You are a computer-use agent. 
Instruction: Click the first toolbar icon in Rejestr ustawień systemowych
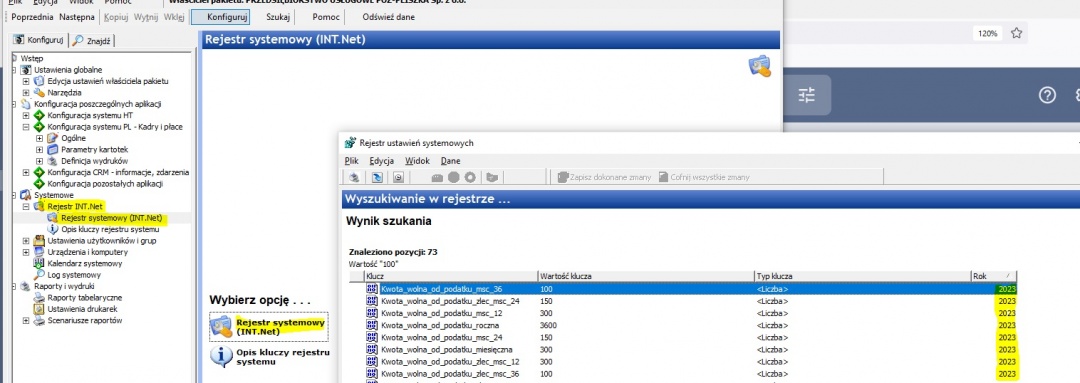pyautogui.click(x=355, y=177)
